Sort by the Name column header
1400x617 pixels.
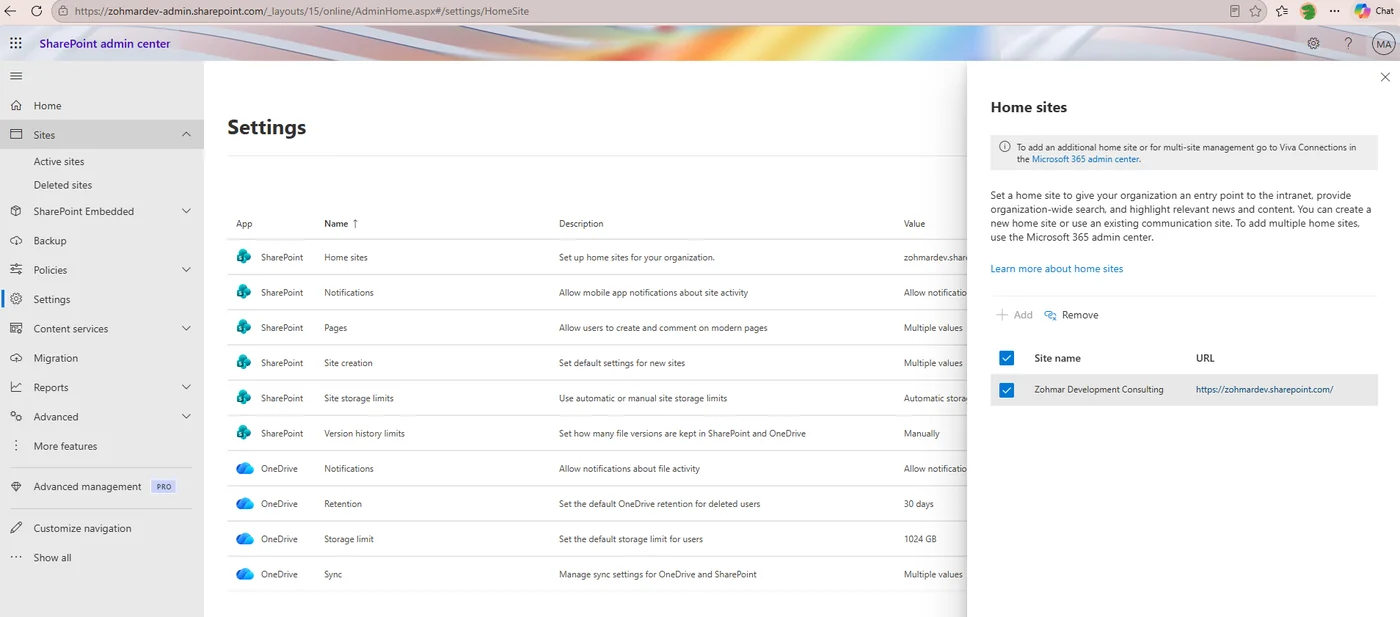341,223
